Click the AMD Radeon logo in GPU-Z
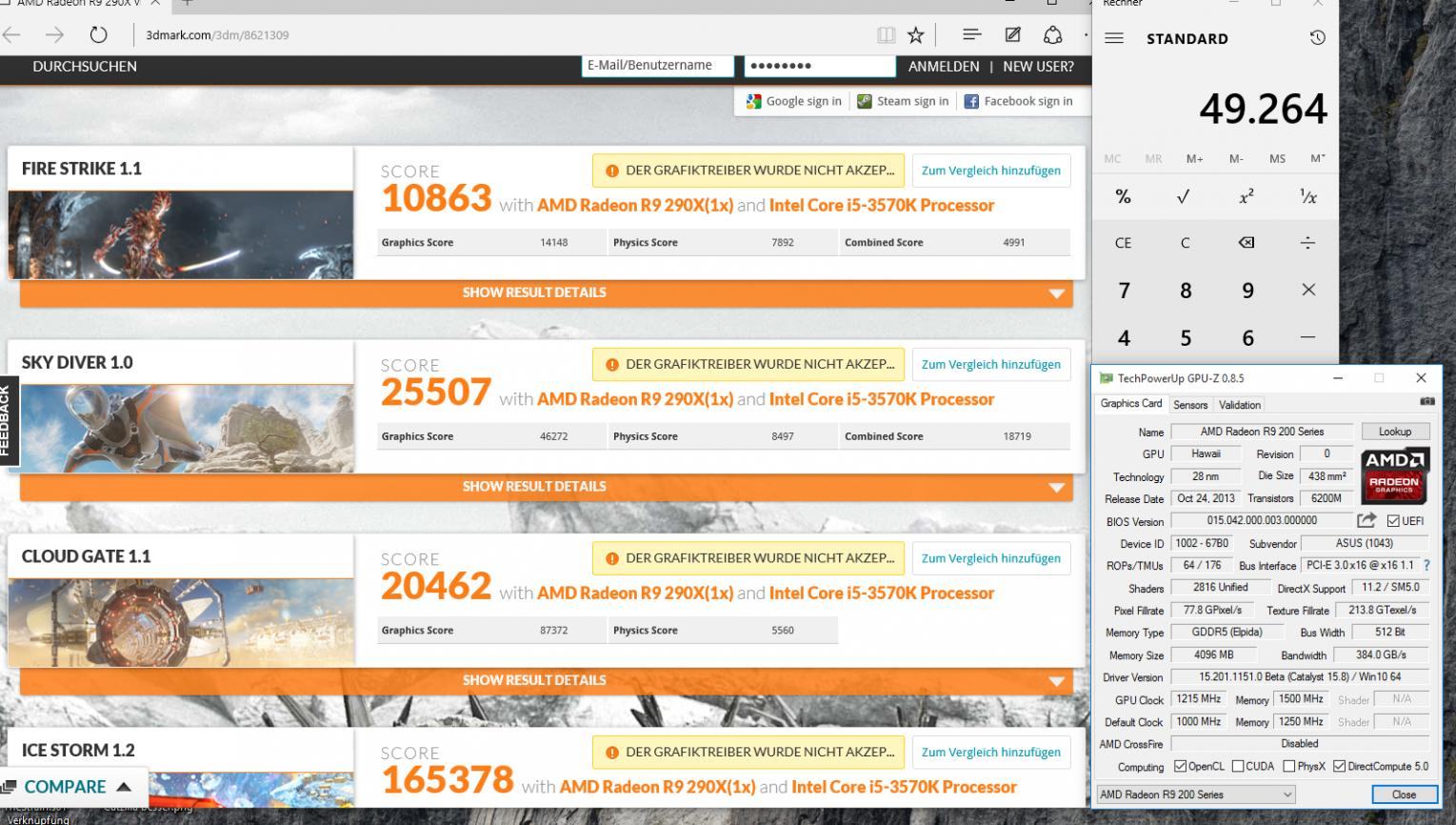Image resolution: width=1456 pixels, height=825 pixels. (x=1394, y=475)
